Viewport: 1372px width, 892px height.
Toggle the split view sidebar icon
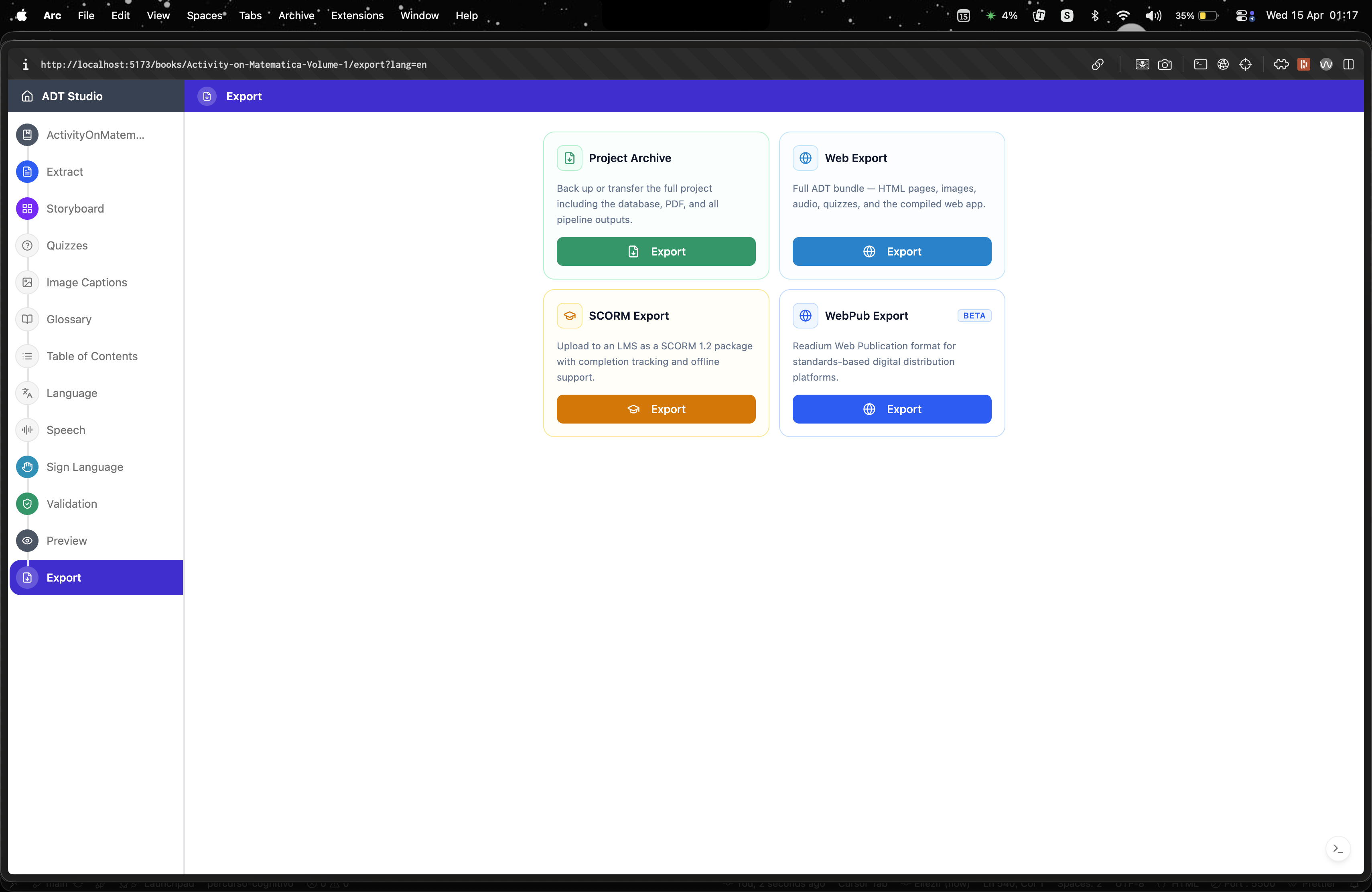tap(1348, 65)
